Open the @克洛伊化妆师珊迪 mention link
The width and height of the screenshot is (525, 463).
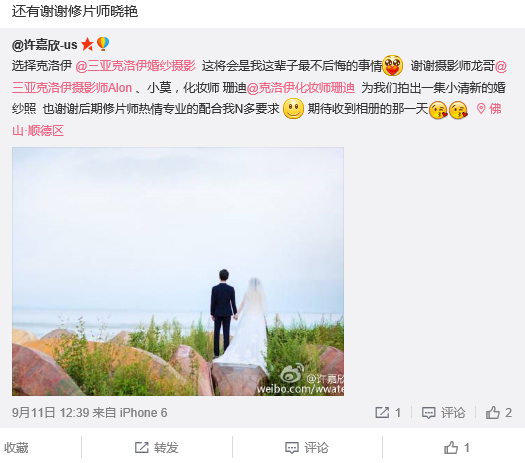[301, 88]
